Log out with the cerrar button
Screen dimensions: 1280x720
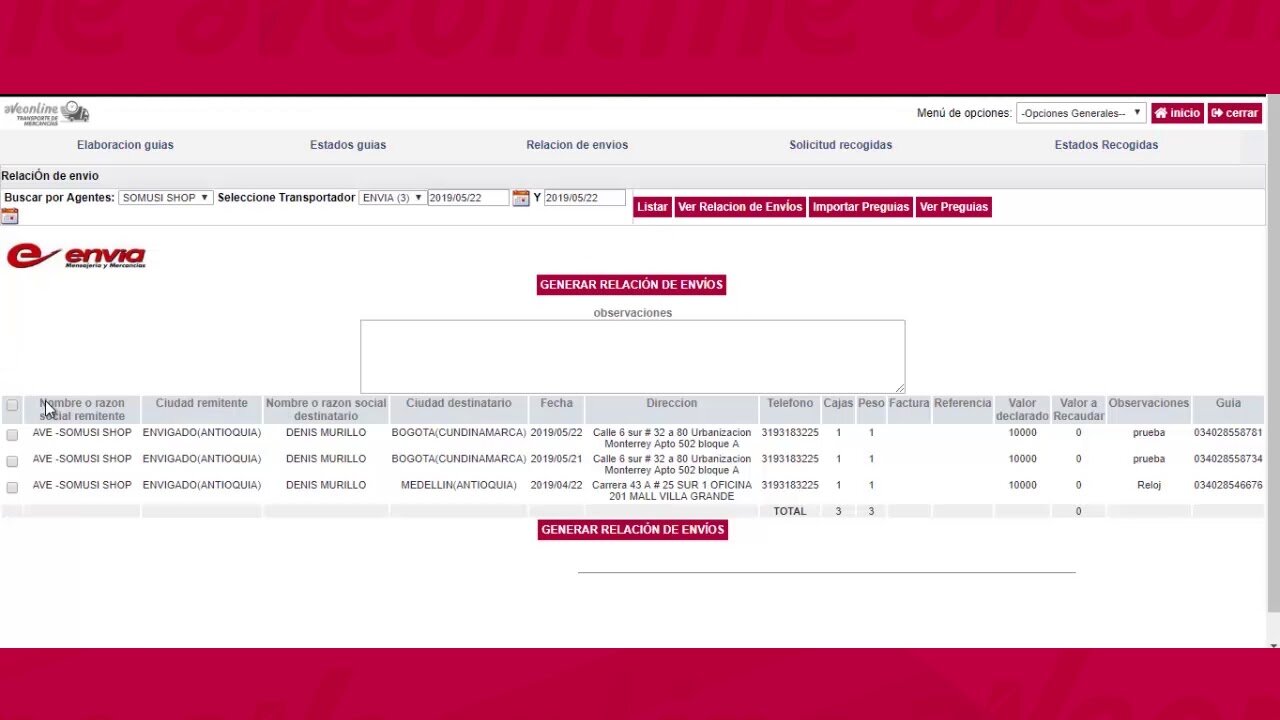1234,113
